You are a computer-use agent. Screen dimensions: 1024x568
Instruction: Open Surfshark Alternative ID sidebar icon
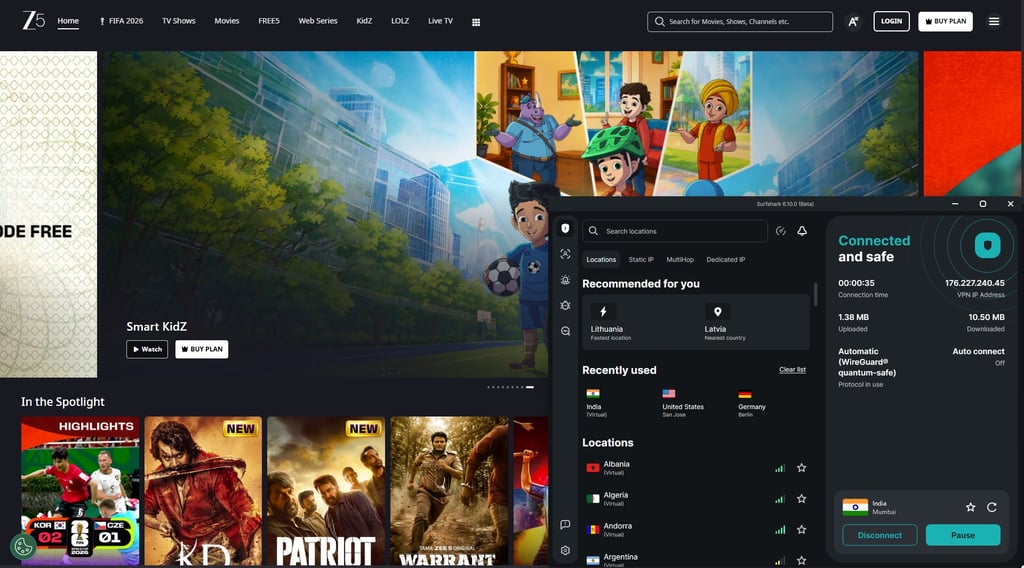(x=566, y=254)
